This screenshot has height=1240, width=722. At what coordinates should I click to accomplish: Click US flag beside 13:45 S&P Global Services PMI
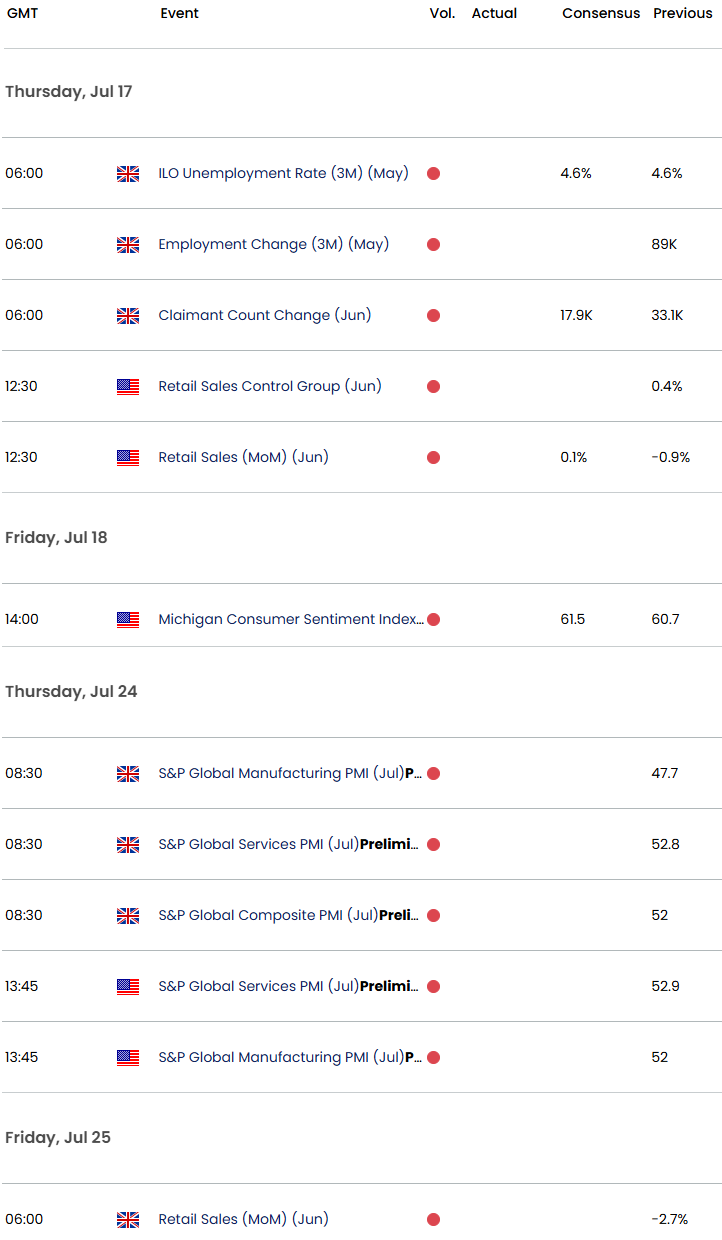pyautogui.click(x=128, y=987)
